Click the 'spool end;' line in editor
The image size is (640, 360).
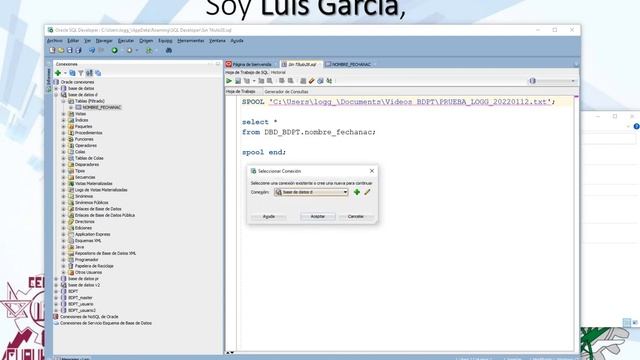(264, 152)
